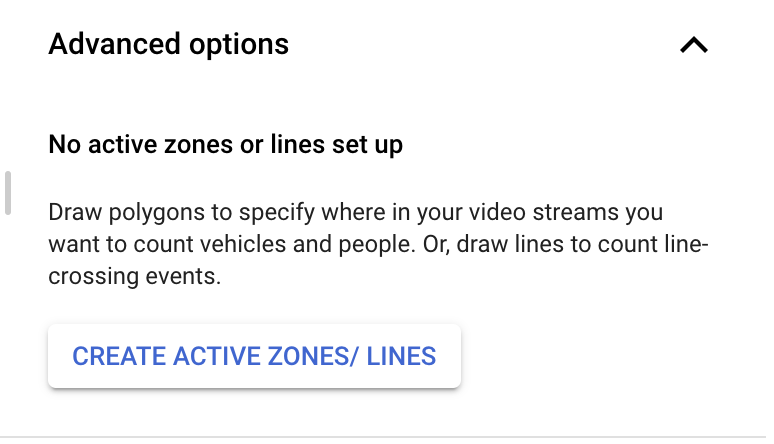Click the CREATE ACTIVE ZONES/ LINES button
This screenshot has height=444, width=774.
254,356
